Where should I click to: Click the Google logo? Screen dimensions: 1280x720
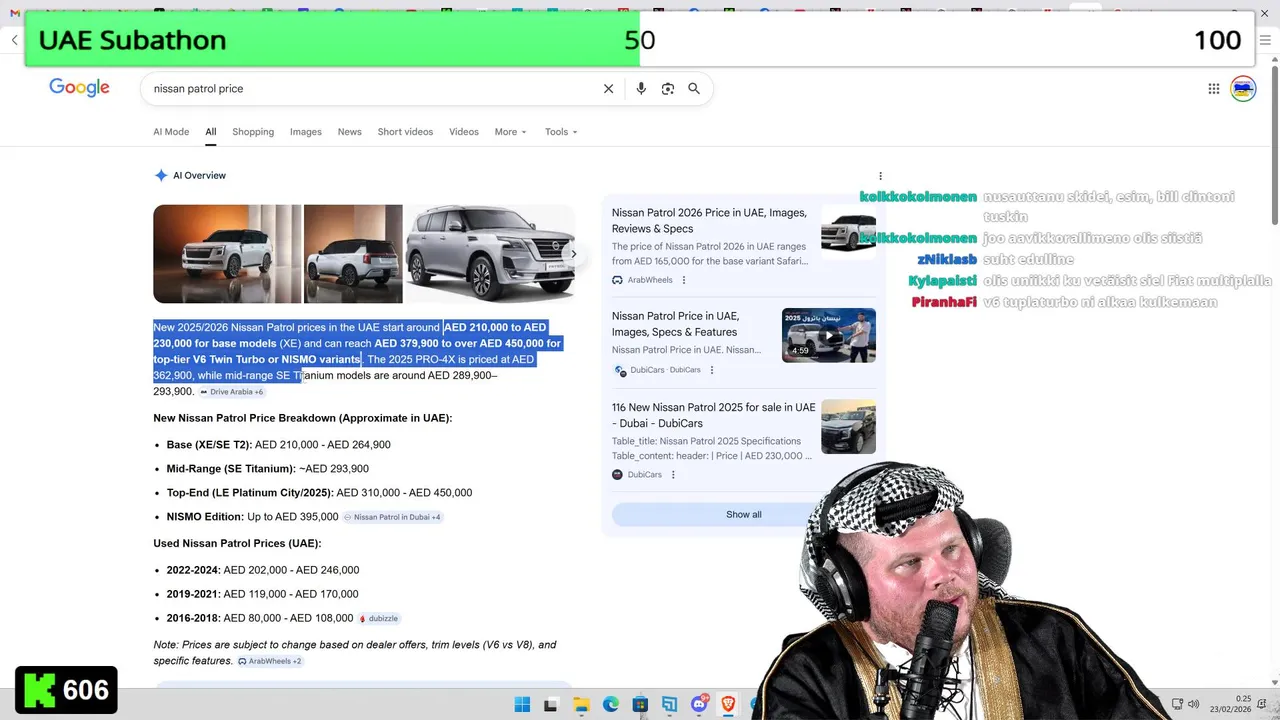[79, 88]
